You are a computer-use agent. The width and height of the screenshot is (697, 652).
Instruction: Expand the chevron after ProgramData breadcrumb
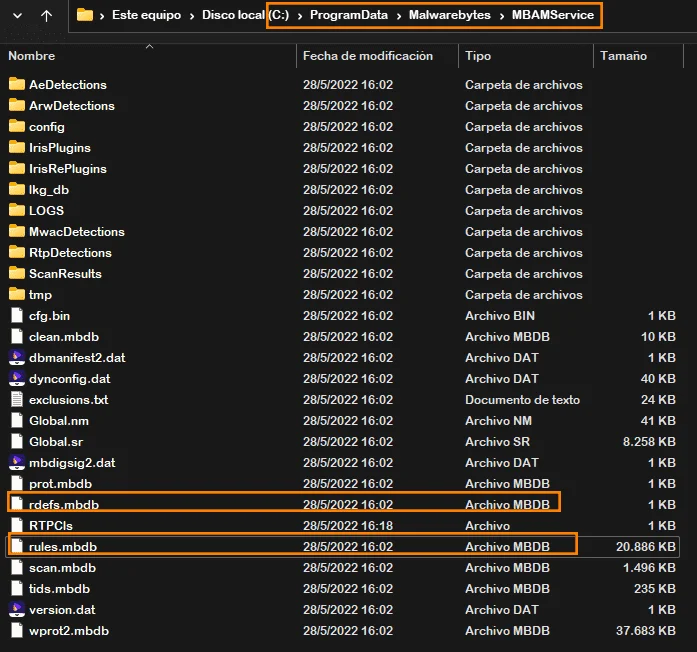click(399, 16)
